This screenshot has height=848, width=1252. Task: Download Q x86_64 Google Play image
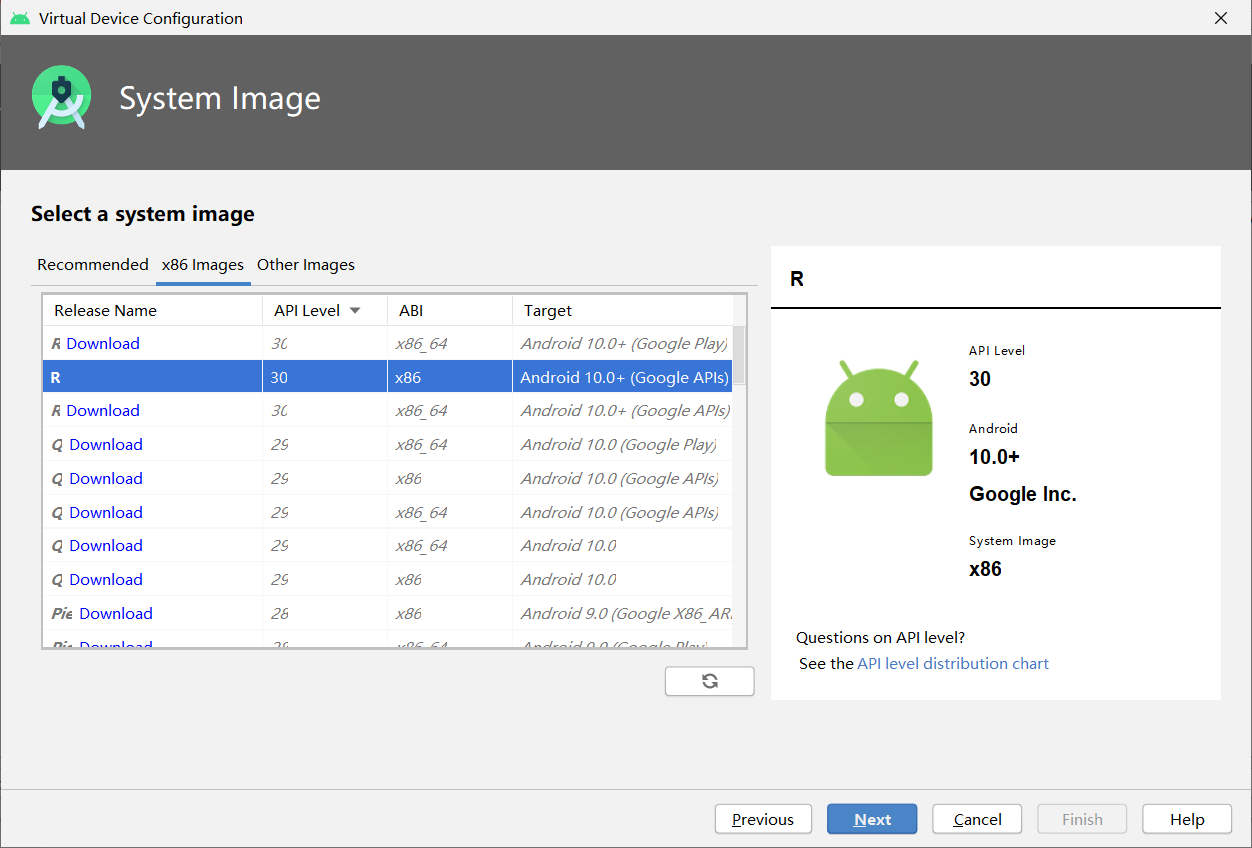click(106, 444)
